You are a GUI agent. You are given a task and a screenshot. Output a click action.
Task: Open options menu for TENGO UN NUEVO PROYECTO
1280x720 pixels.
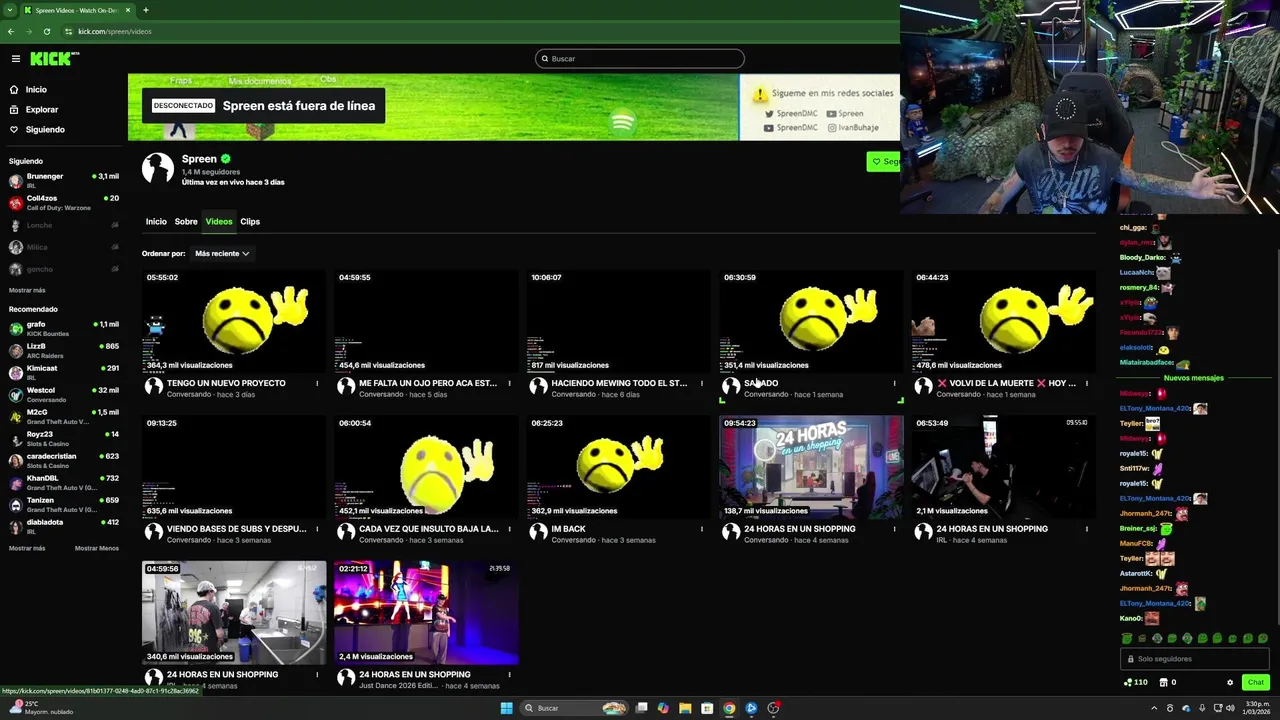click(x=317, y=383)
